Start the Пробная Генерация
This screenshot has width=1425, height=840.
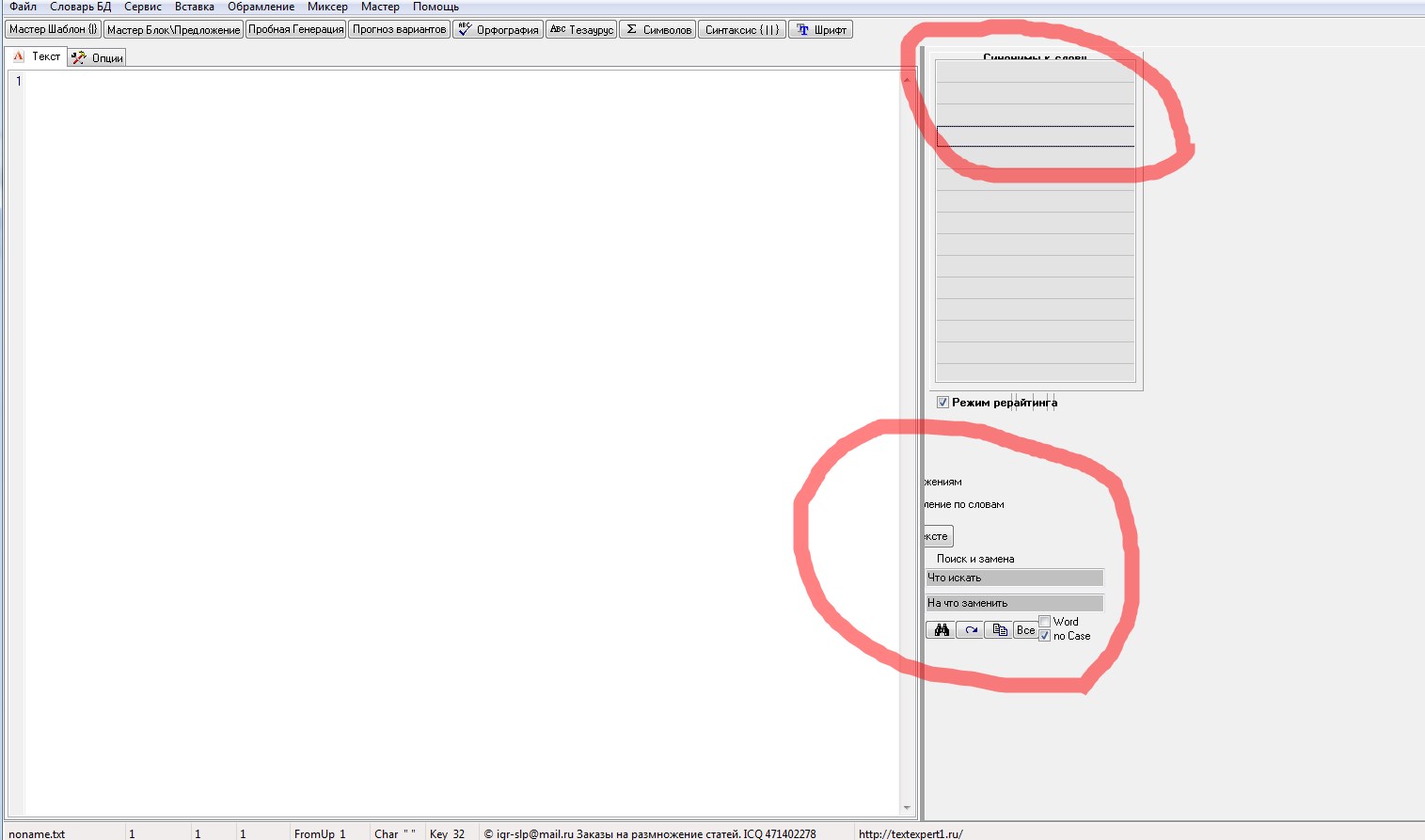296,30
